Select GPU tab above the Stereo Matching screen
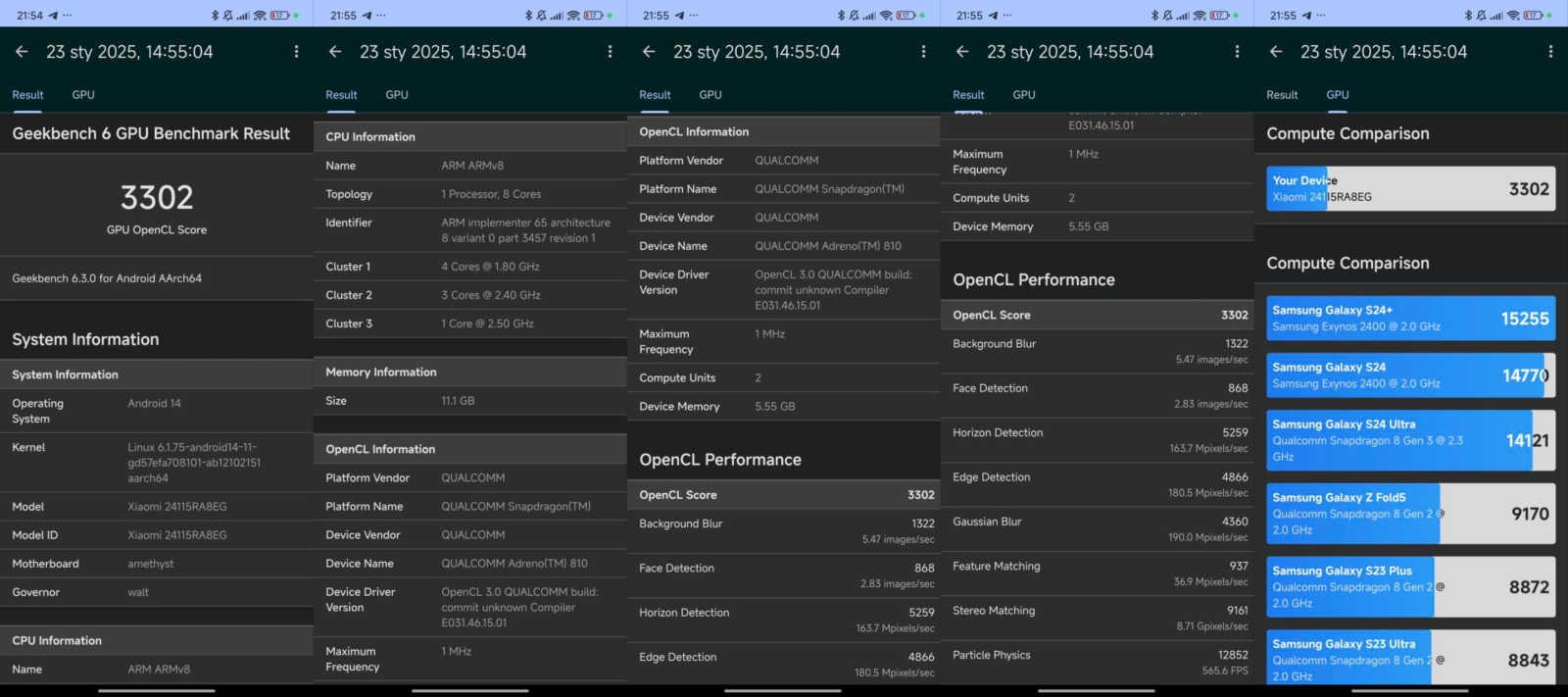Screen dimensions: 1568x697 (1024, 95)
